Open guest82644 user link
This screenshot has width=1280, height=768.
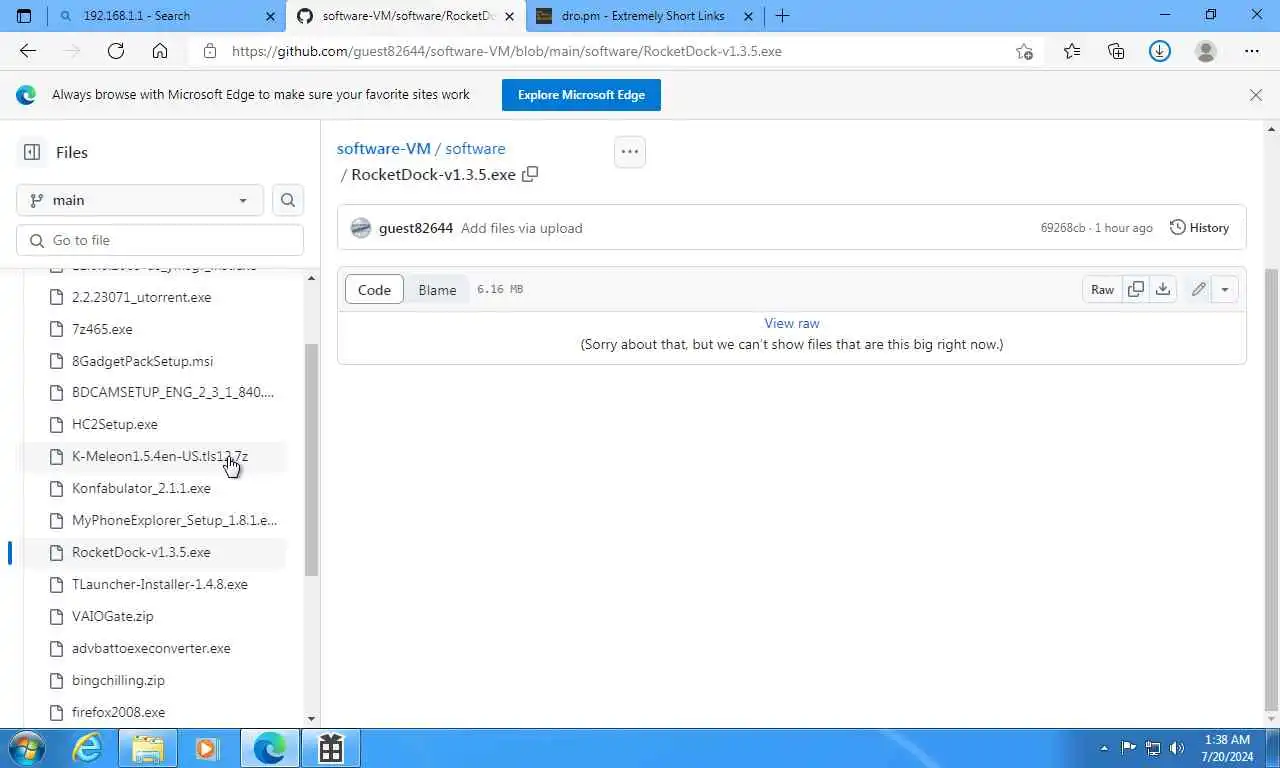tap(416, 228)
